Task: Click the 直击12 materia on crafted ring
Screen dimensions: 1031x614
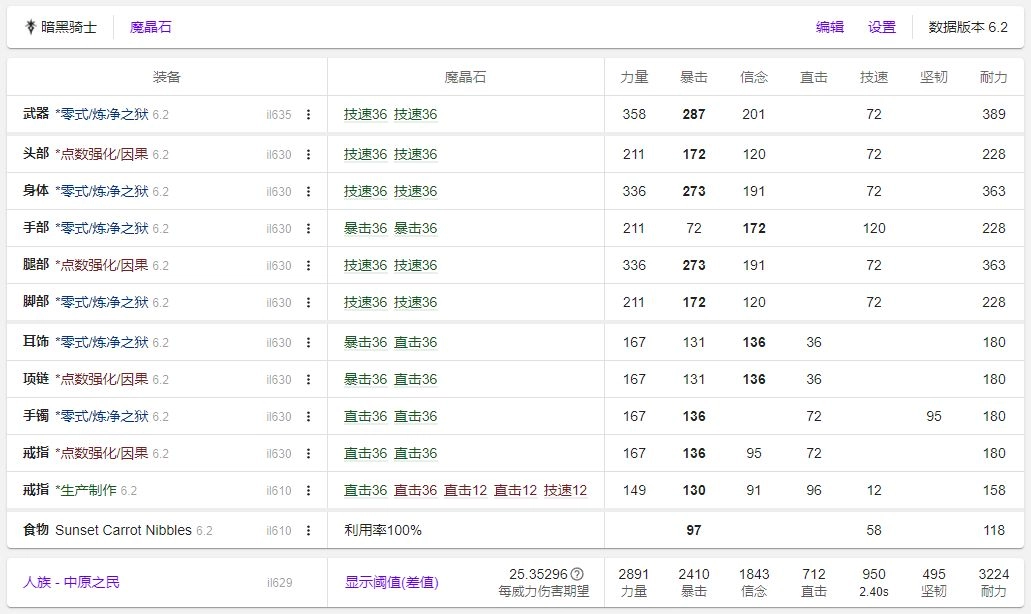Action: click(x=465, y=490)
